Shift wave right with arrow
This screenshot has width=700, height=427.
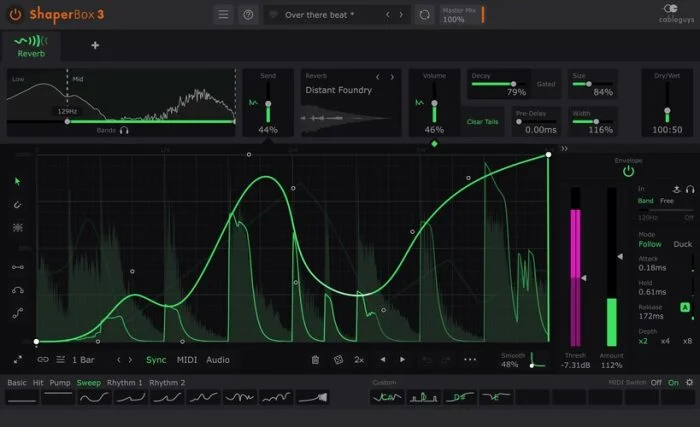[x=402, y=360]
